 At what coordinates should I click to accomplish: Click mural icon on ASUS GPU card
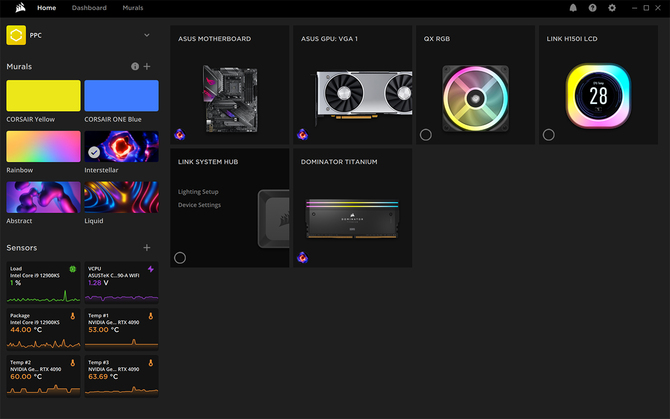303,135
